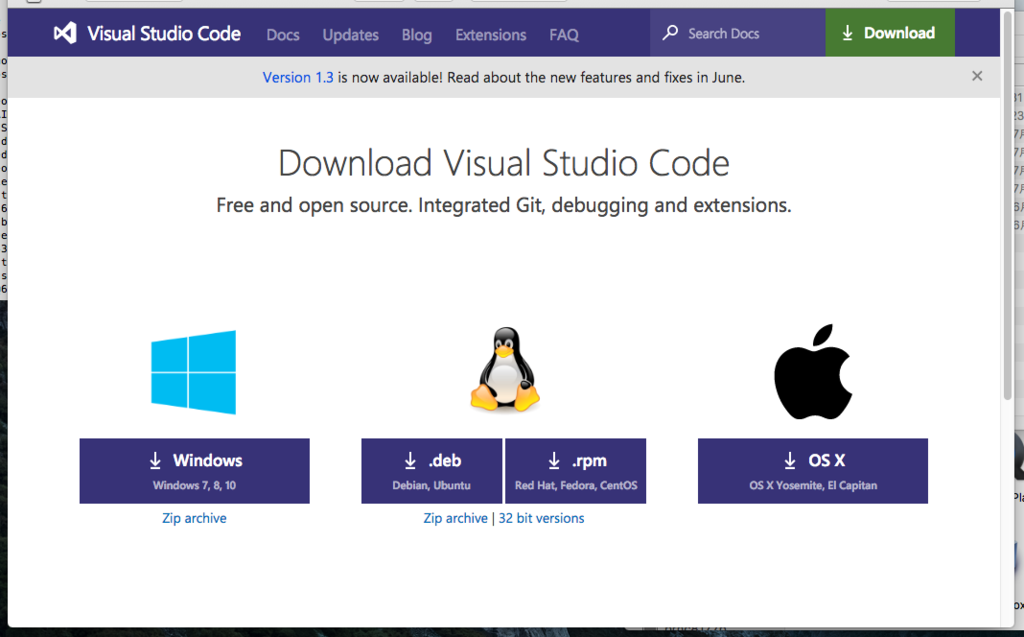Click the Visual Studio Code logo icon
The width and height of the screenshot is (1024, 637).
[x=65, y=33]
